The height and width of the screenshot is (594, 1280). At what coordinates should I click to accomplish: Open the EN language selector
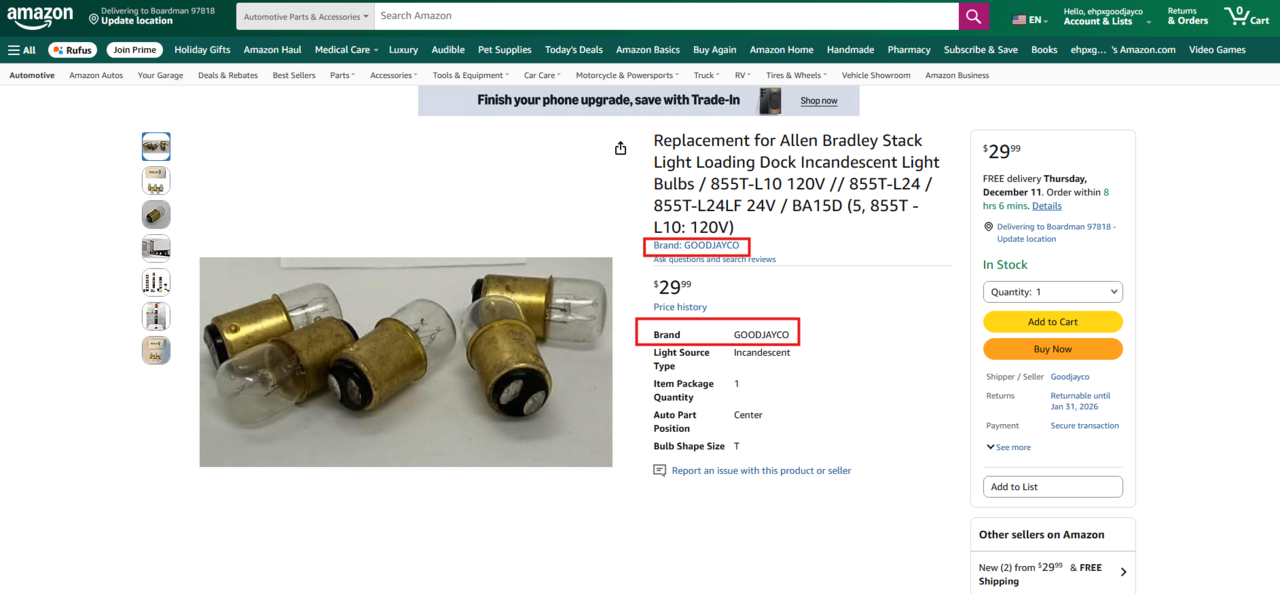pyautogui.click(x=1031, y=19)
